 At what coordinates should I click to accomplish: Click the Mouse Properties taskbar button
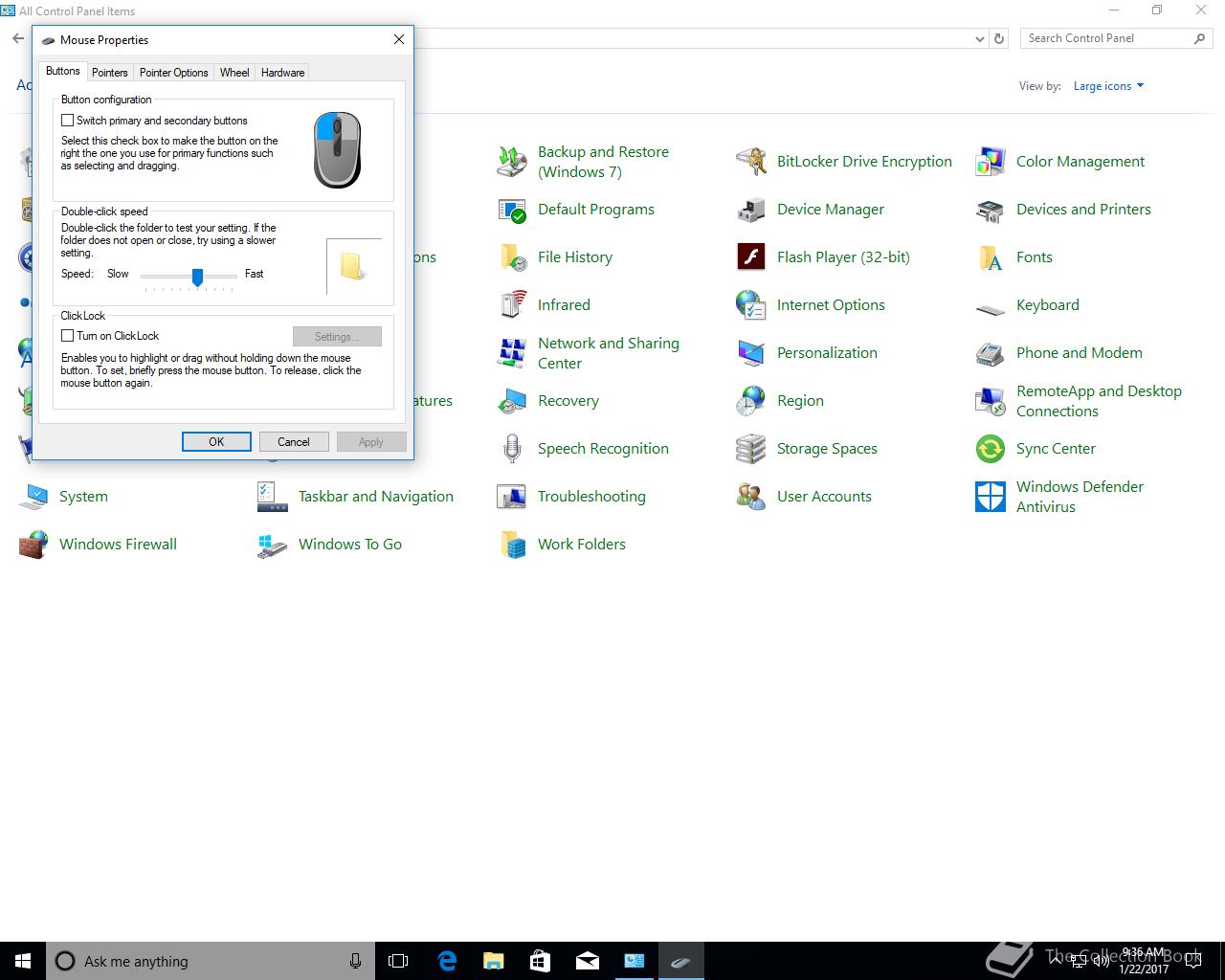680,961
